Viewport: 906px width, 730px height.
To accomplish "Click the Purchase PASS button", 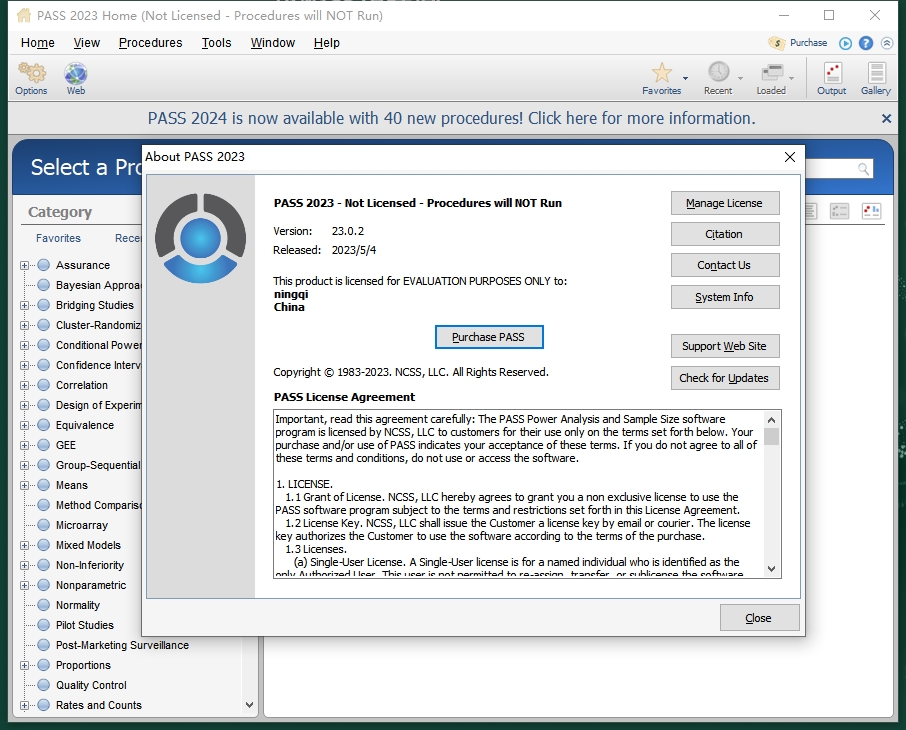I will coord(489,337).
